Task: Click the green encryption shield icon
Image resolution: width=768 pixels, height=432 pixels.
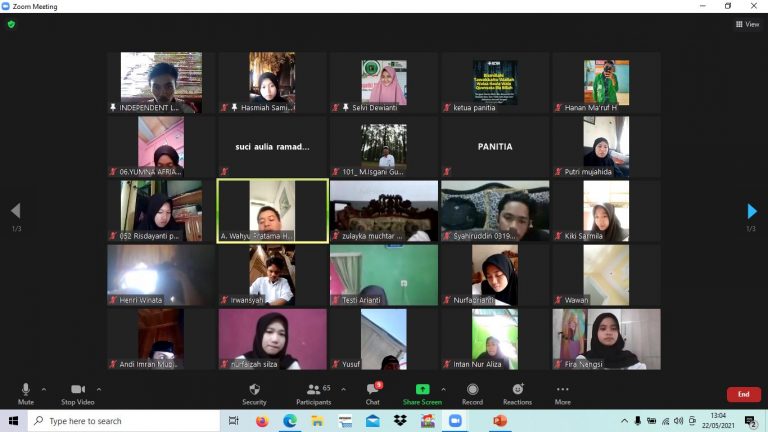Action: point(11,24)
